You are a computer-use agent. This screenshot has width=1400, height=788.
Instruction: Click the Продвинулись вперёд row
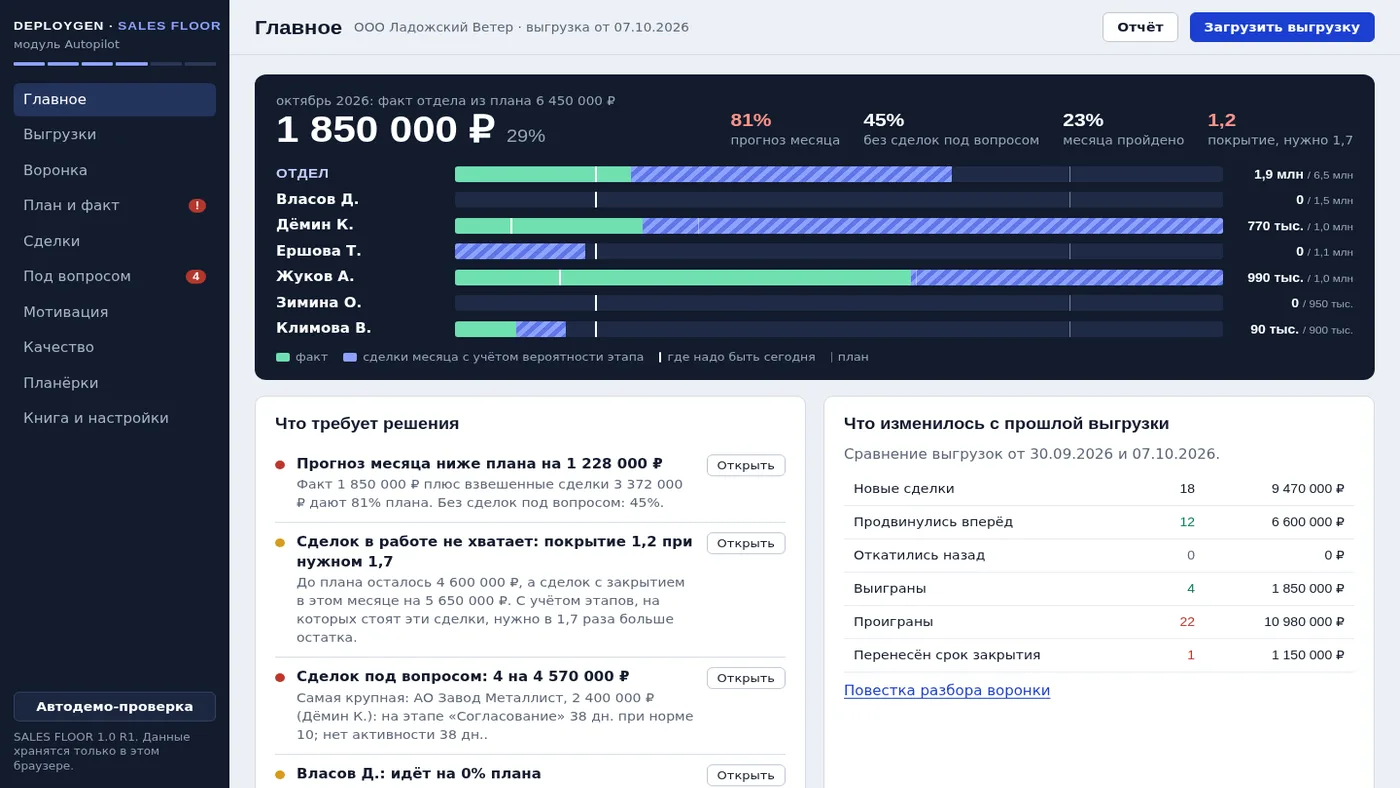(x=1099, y=522)
